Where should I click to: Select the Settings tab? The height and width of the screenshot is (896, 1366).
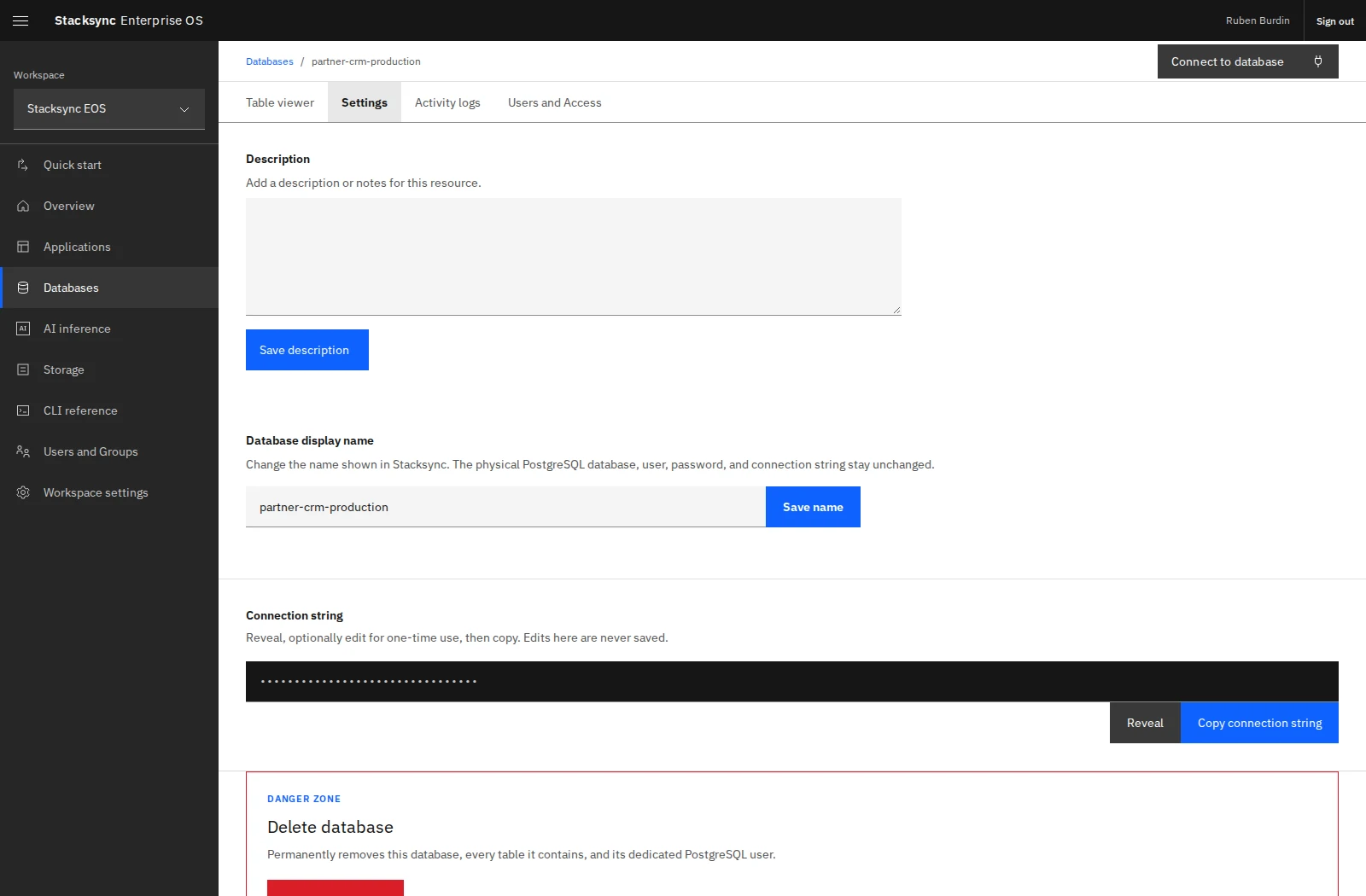tap(365, 102)
